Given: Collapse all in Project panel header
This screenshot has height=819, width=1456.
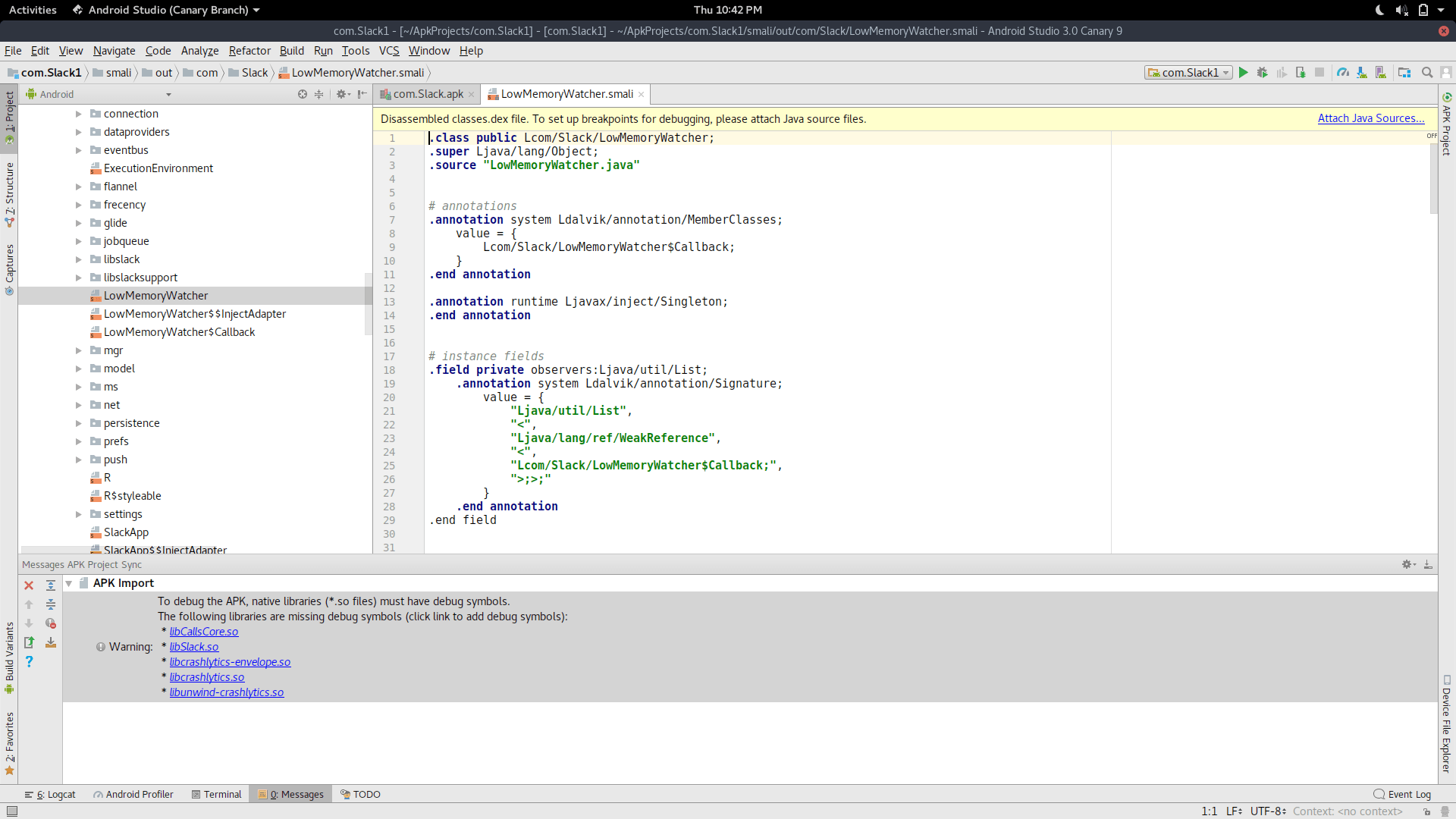Looking at the screenshot, I should tap(319, 94).
